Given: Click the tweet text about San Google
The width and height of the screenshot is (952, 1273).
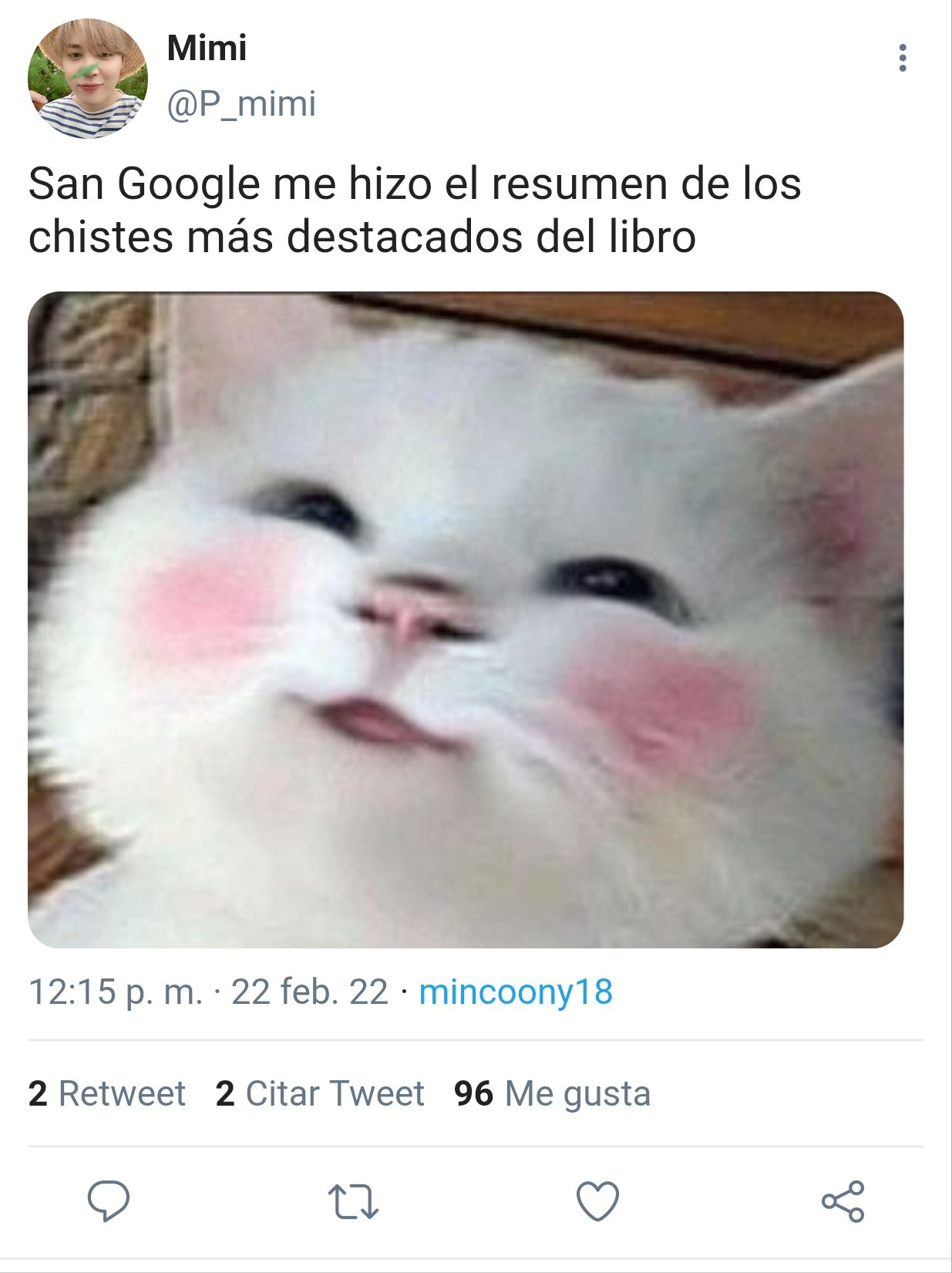Looking at the screenshot, I should click(x=415, y=210).
